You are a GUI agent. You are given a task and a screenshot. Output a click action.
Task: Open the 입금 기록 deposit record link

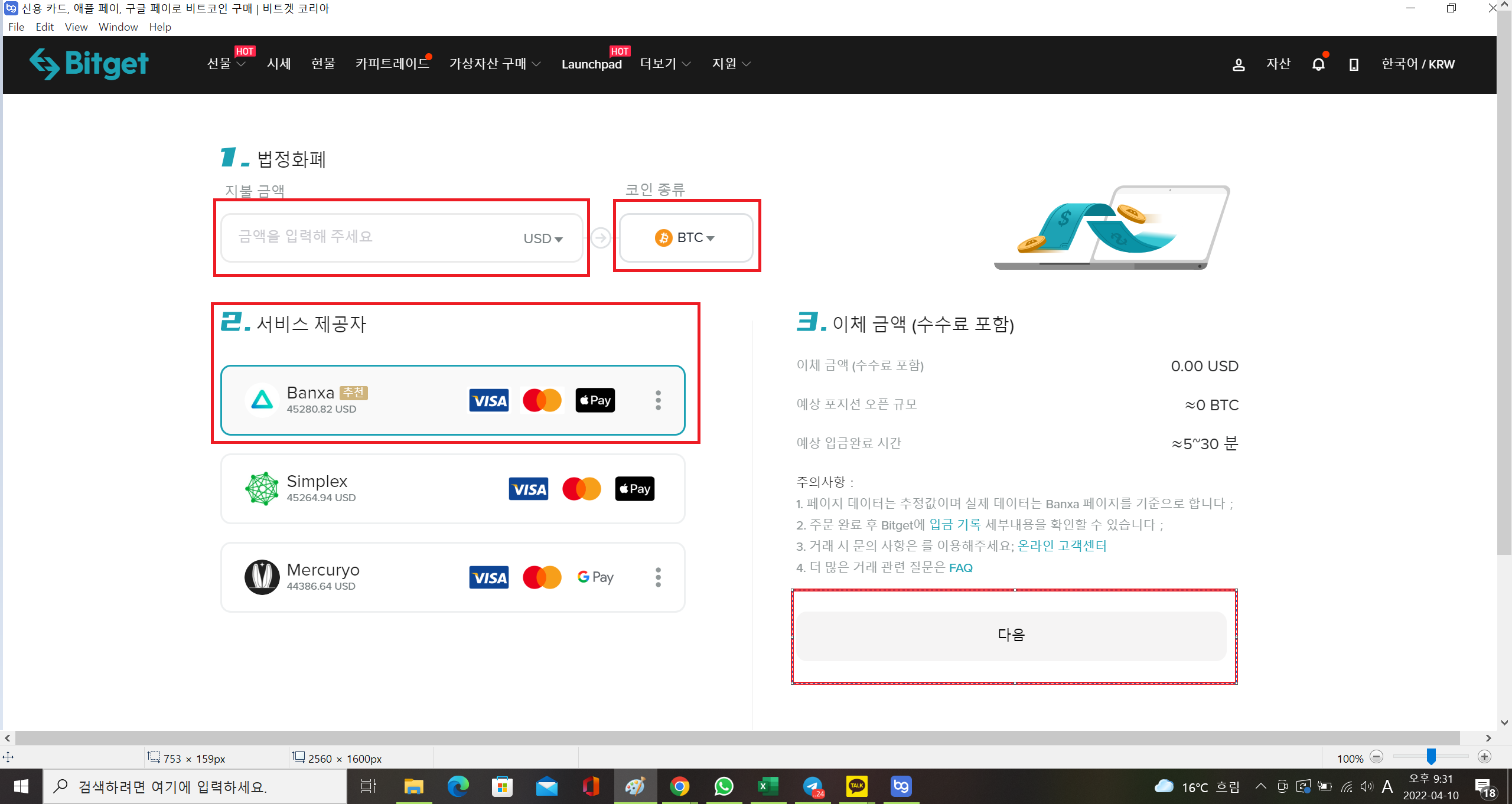tap(954, 525)
